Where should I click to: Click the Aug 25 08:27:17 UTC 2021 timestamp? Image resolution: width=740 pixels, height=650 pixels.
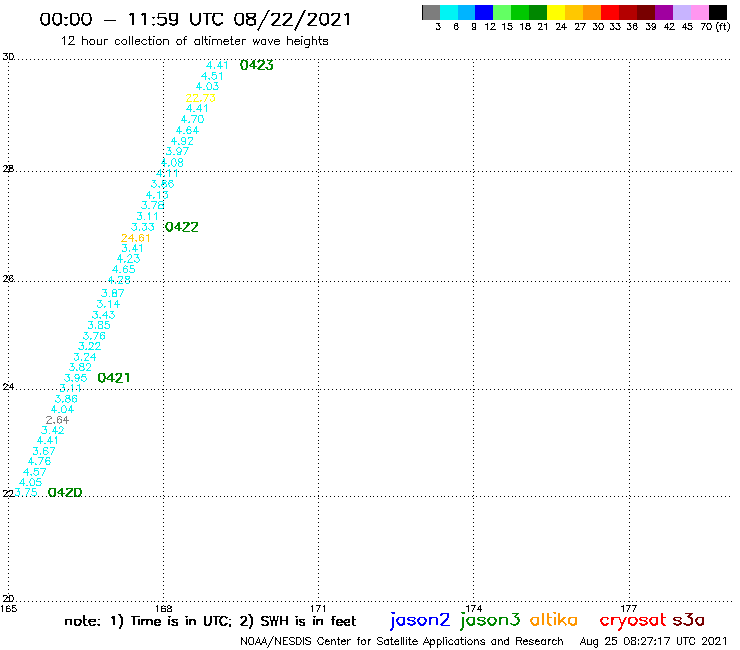click(x=653, y=642)
